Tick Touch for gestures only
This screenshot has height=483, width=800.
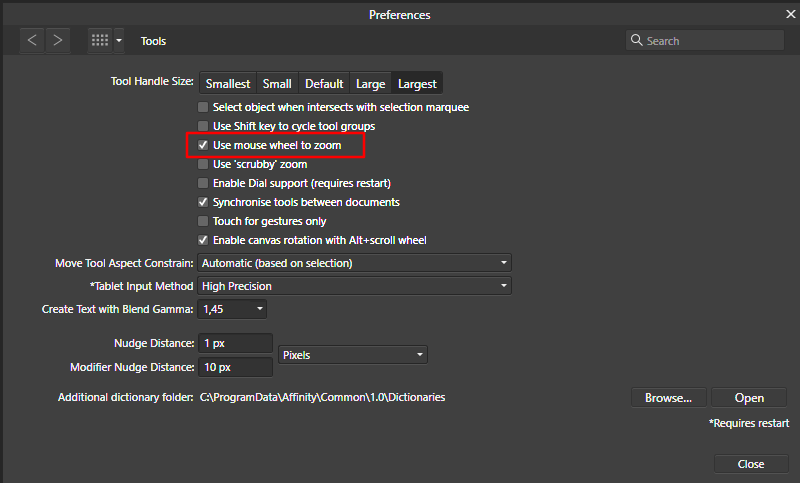click(203, 221)
